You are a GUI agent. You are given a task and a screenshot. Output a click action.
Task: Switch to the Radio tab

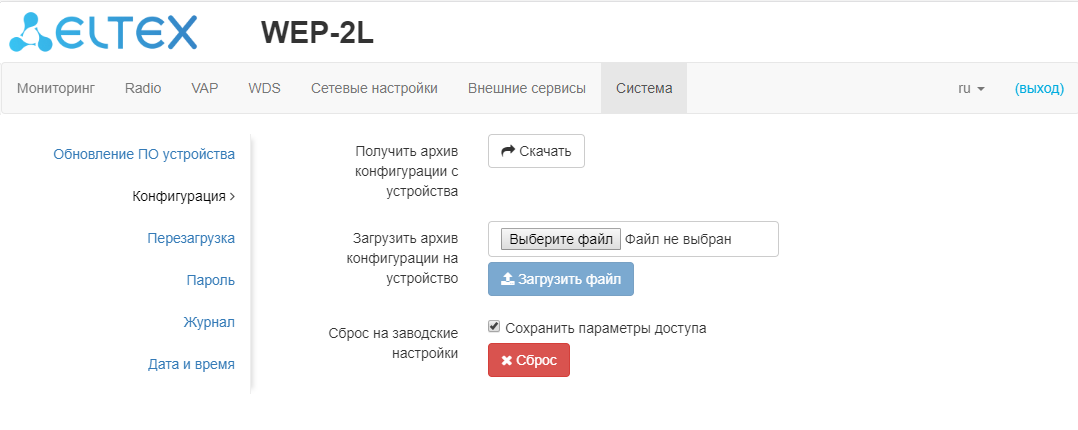(143, 88)
